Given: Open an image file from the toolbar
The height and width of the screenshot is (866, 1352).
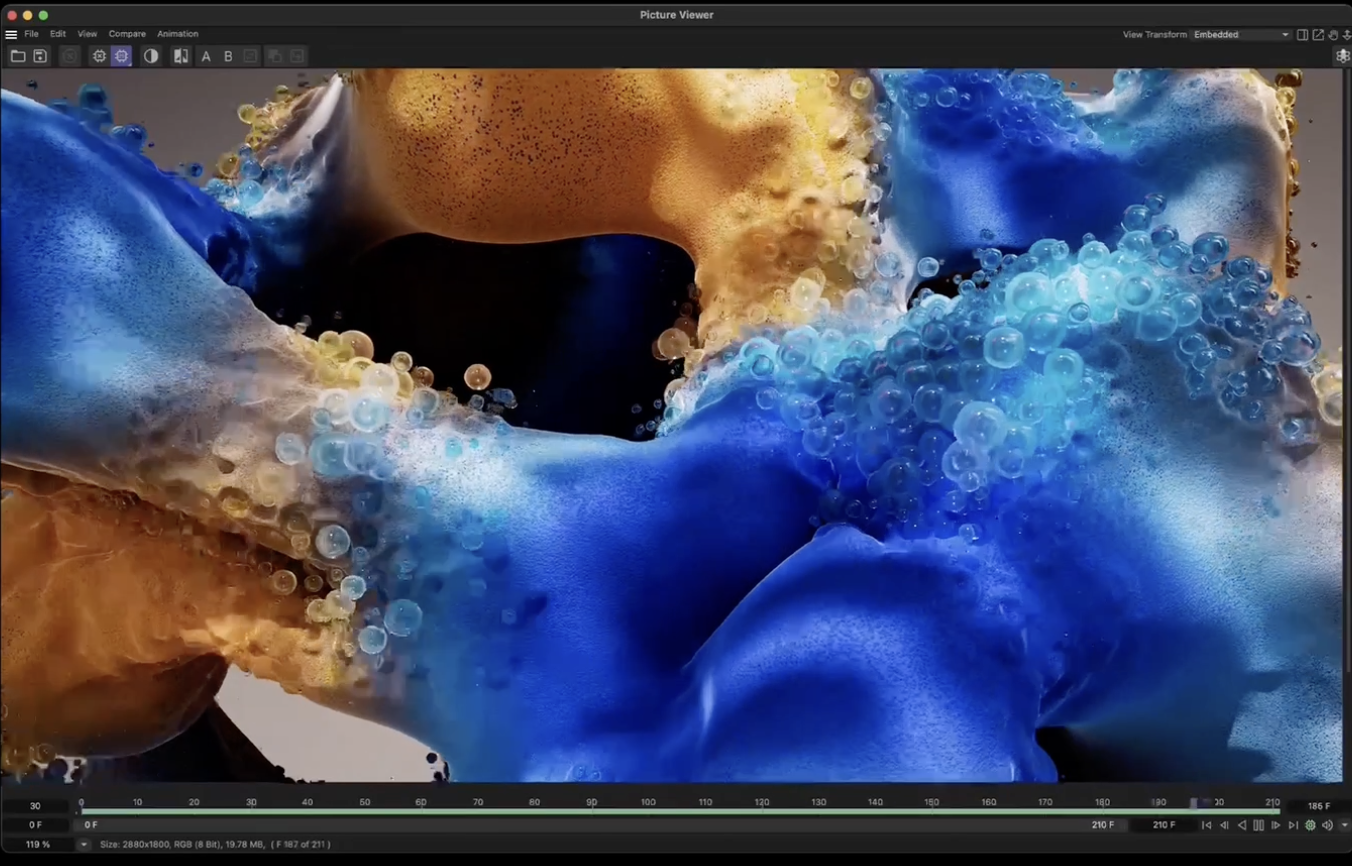Looking at the screenshot, I should point(18,56).
